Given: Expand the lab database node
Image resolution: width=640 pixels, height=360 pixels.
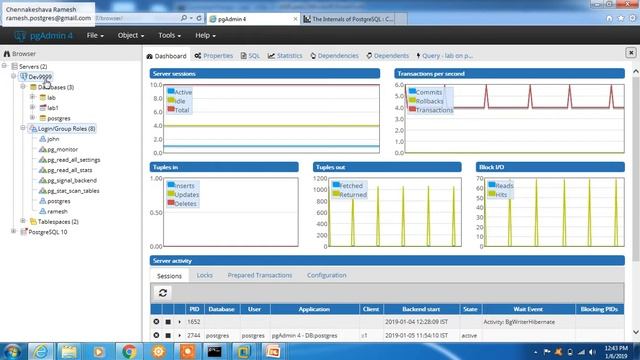Looking at the screenshot, I should (32, 97).
